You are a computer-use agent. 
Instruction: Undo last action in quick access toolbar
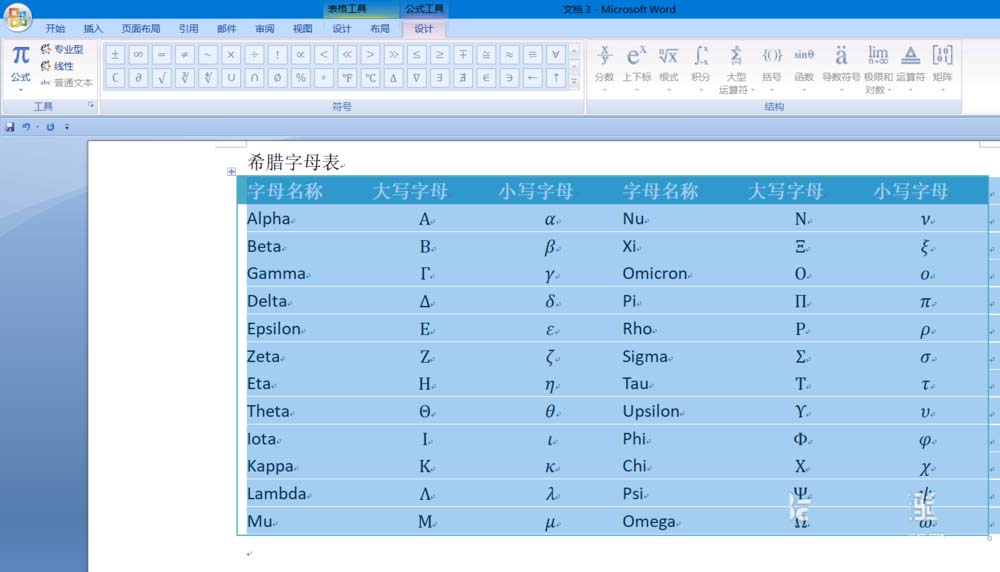(x=26, y=127)
